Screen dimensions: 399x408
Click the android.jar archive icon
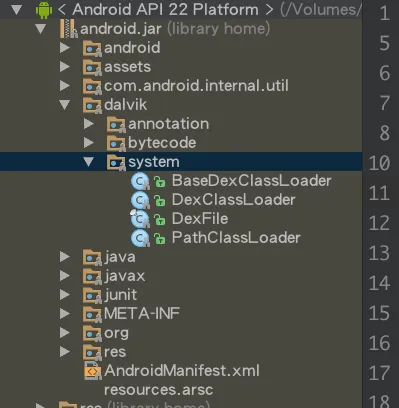point(69,29)
